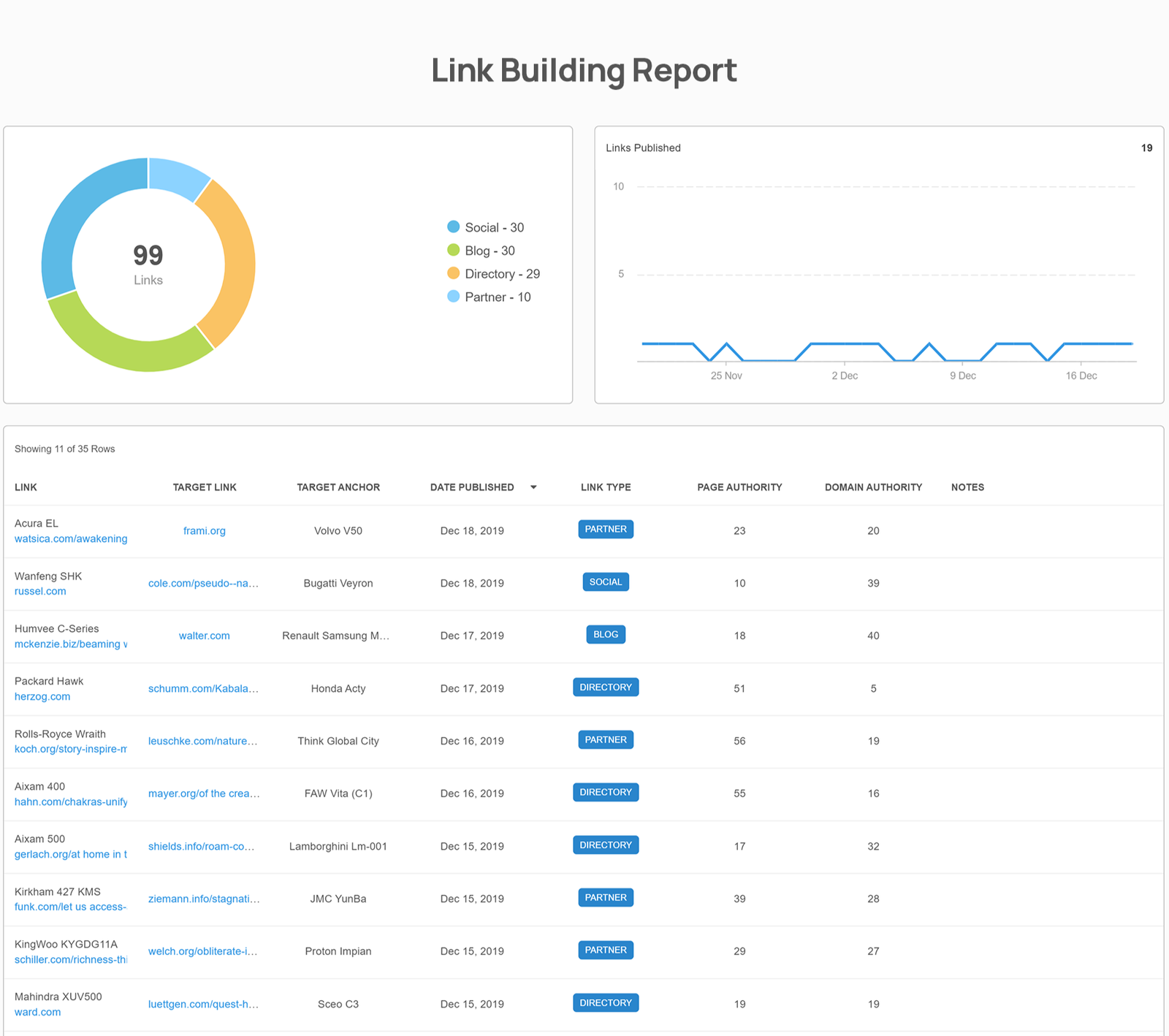
Task: Click the DIRECTORY badge in Aixam 400 row
Action: tap(606, 792)
